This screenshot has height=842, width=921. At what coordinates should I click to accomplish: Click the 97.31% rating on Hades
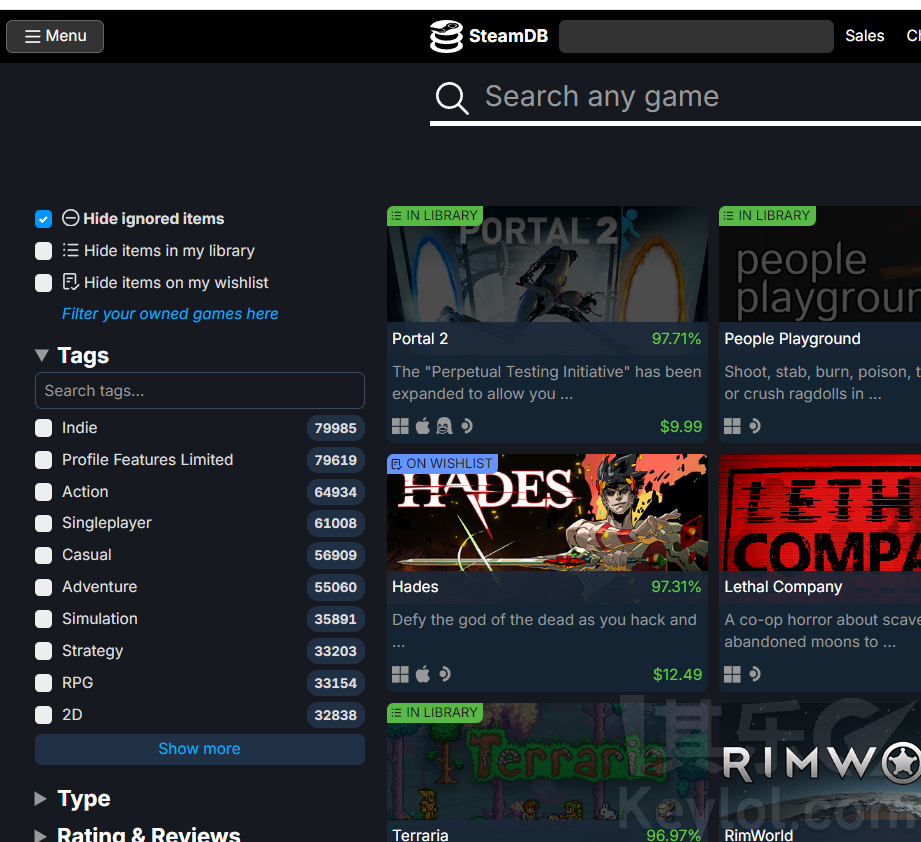tap(676, 587)
